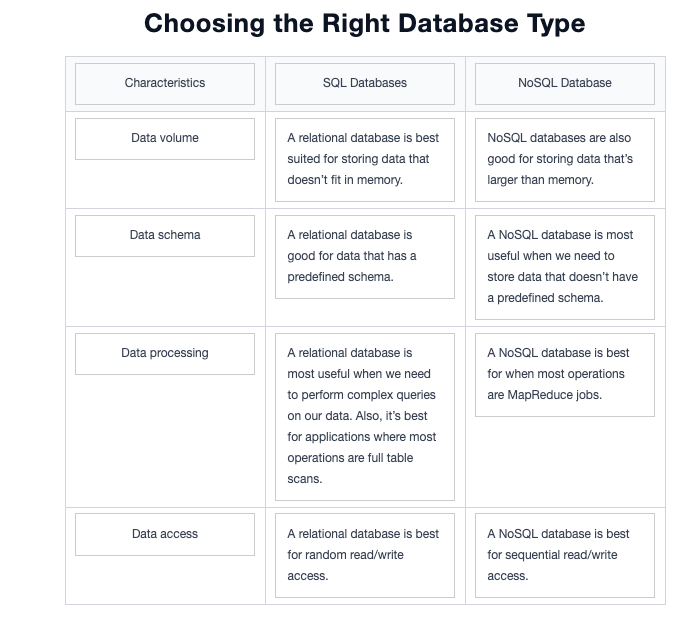This screenshot has width=697, height=622.
Task: Select SQL cell about complex queries
Action: (x=365, y=417)
